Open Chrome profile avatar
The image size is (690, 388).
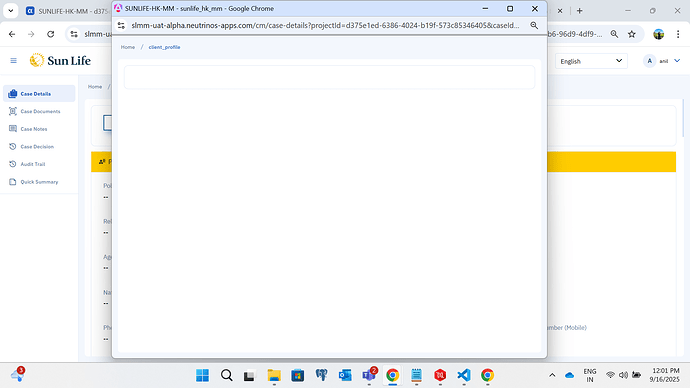[x=659, y=34]
